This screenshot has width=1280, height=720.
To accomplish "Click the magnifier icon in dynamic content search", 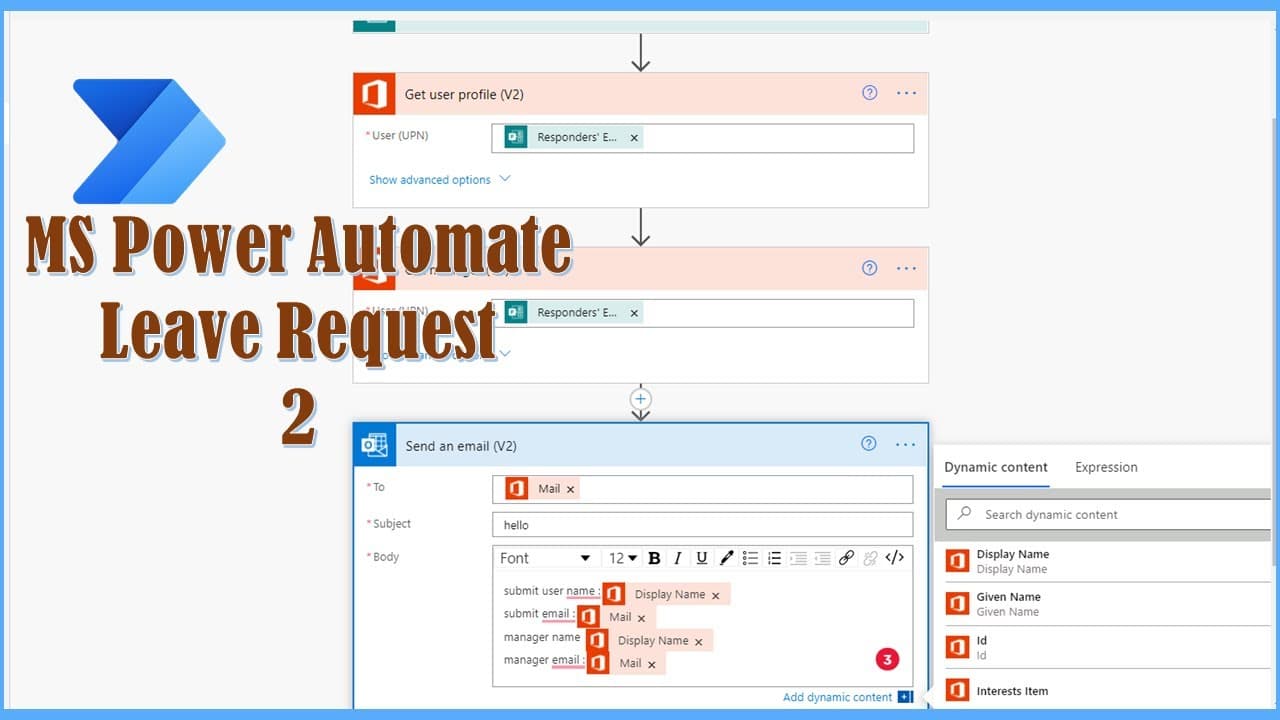I will point(965,514).
